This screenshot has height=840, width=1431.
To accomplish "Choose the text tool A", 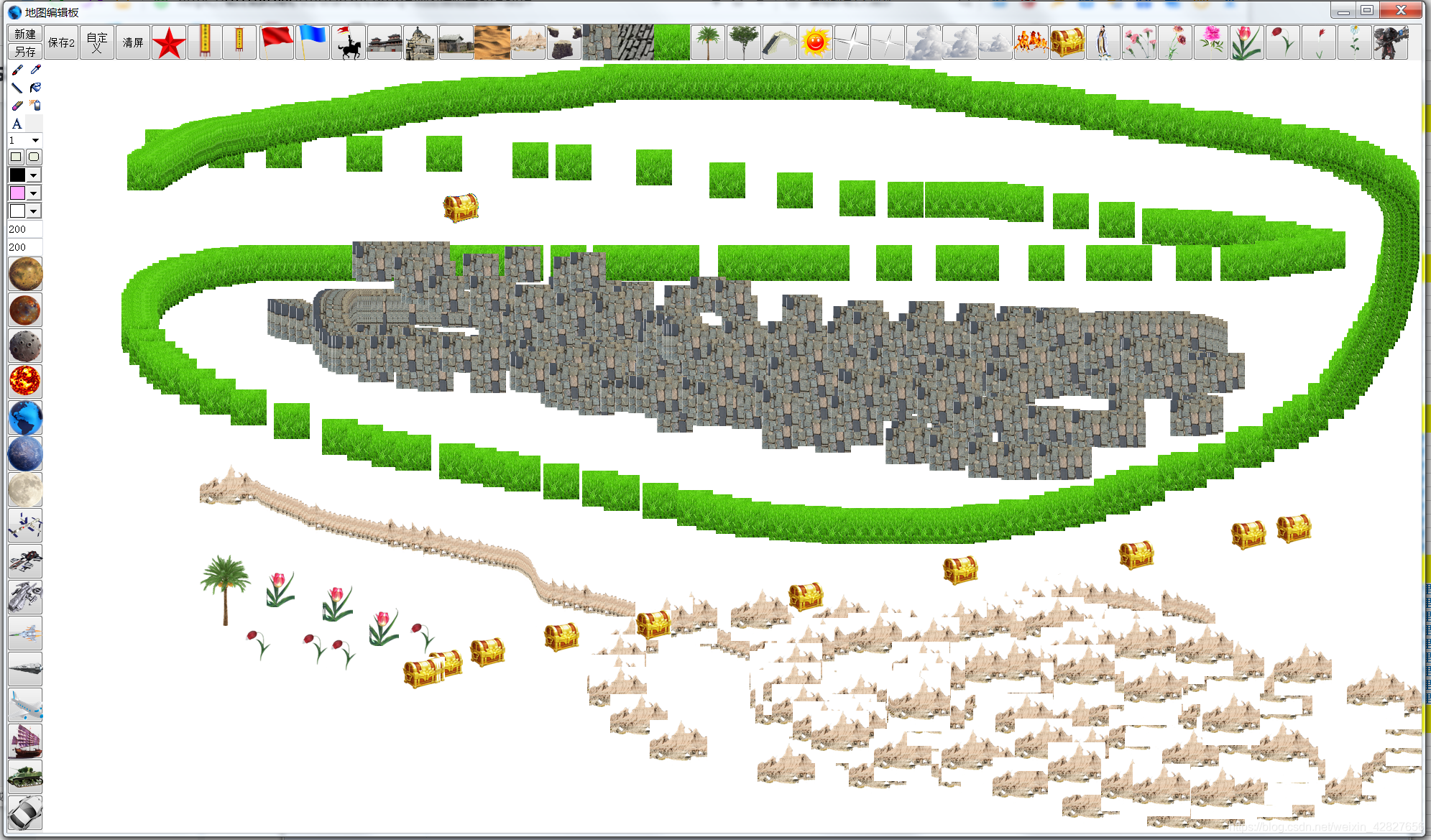I will coord(17,124).
